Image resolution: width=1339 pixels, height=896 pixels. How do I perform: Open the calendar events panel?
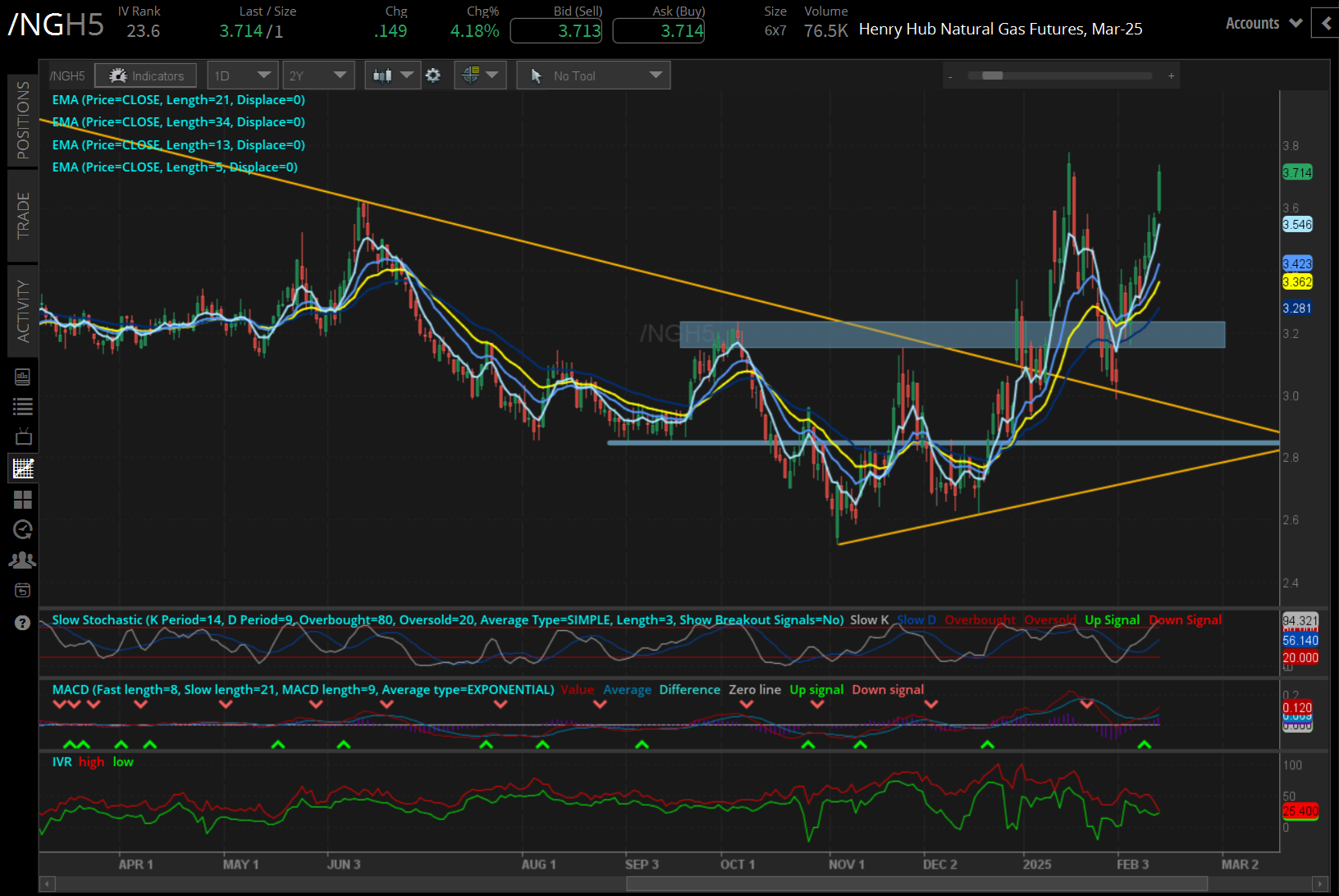click(23, 590)
